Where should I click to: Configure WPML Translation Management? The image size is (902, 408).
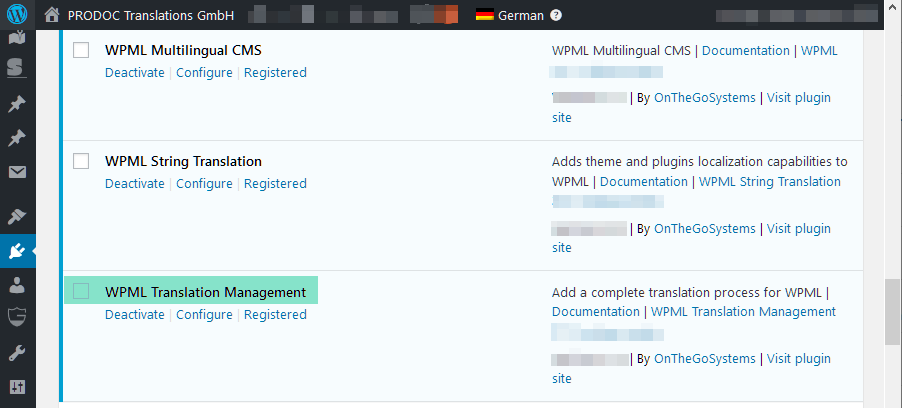[x=204, y=315]
